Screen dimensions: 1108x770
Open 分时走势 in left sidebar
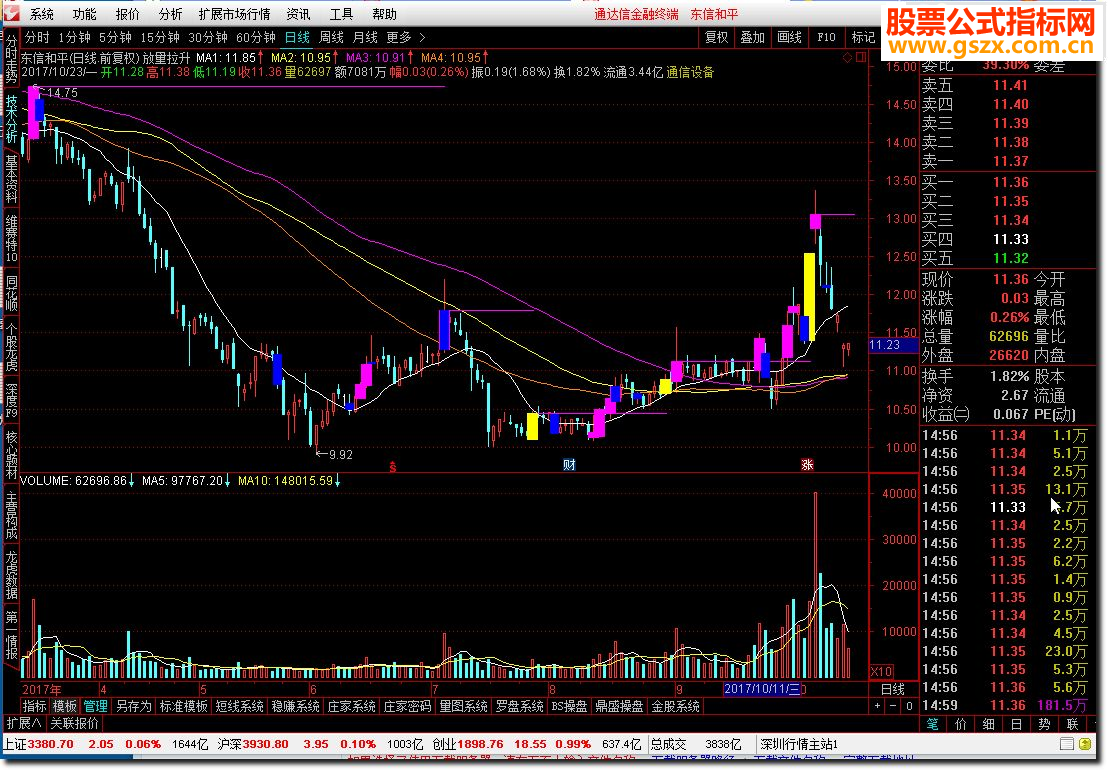click(11, 60)
